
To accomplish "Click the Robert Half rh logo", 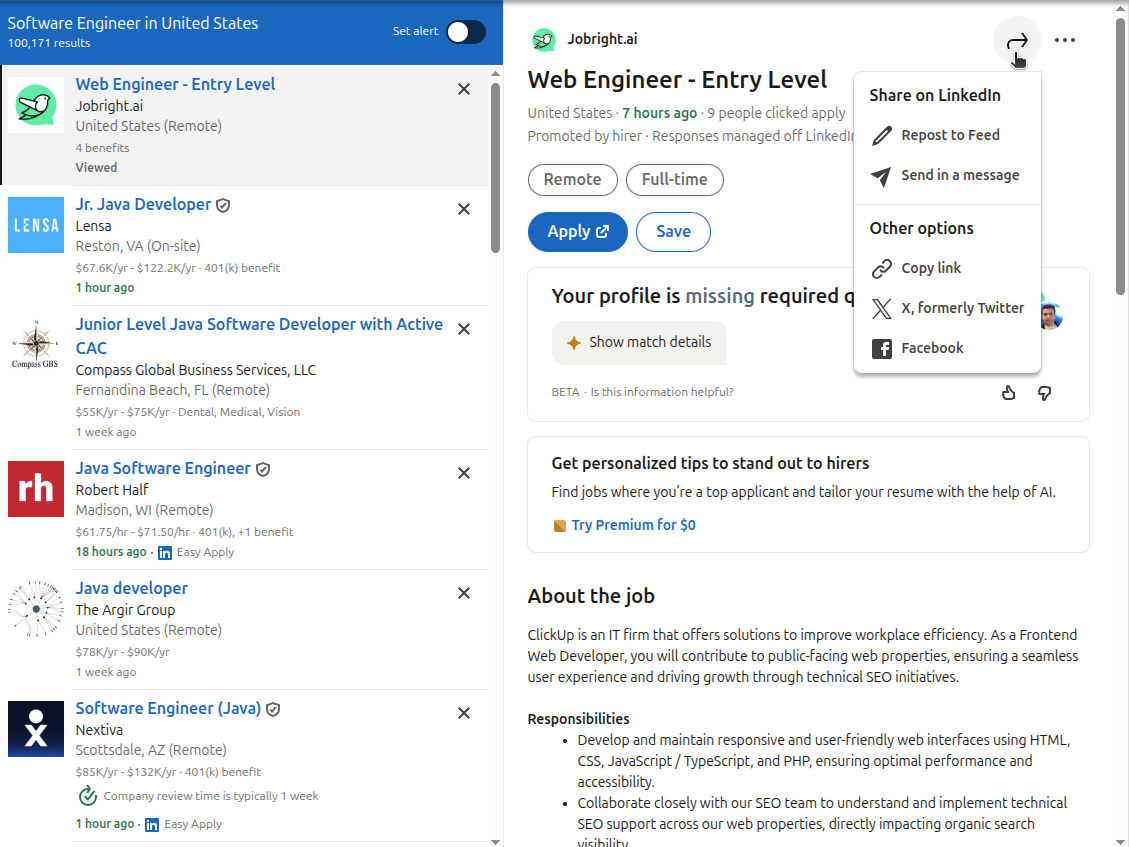I will click(x=36, y=489).
